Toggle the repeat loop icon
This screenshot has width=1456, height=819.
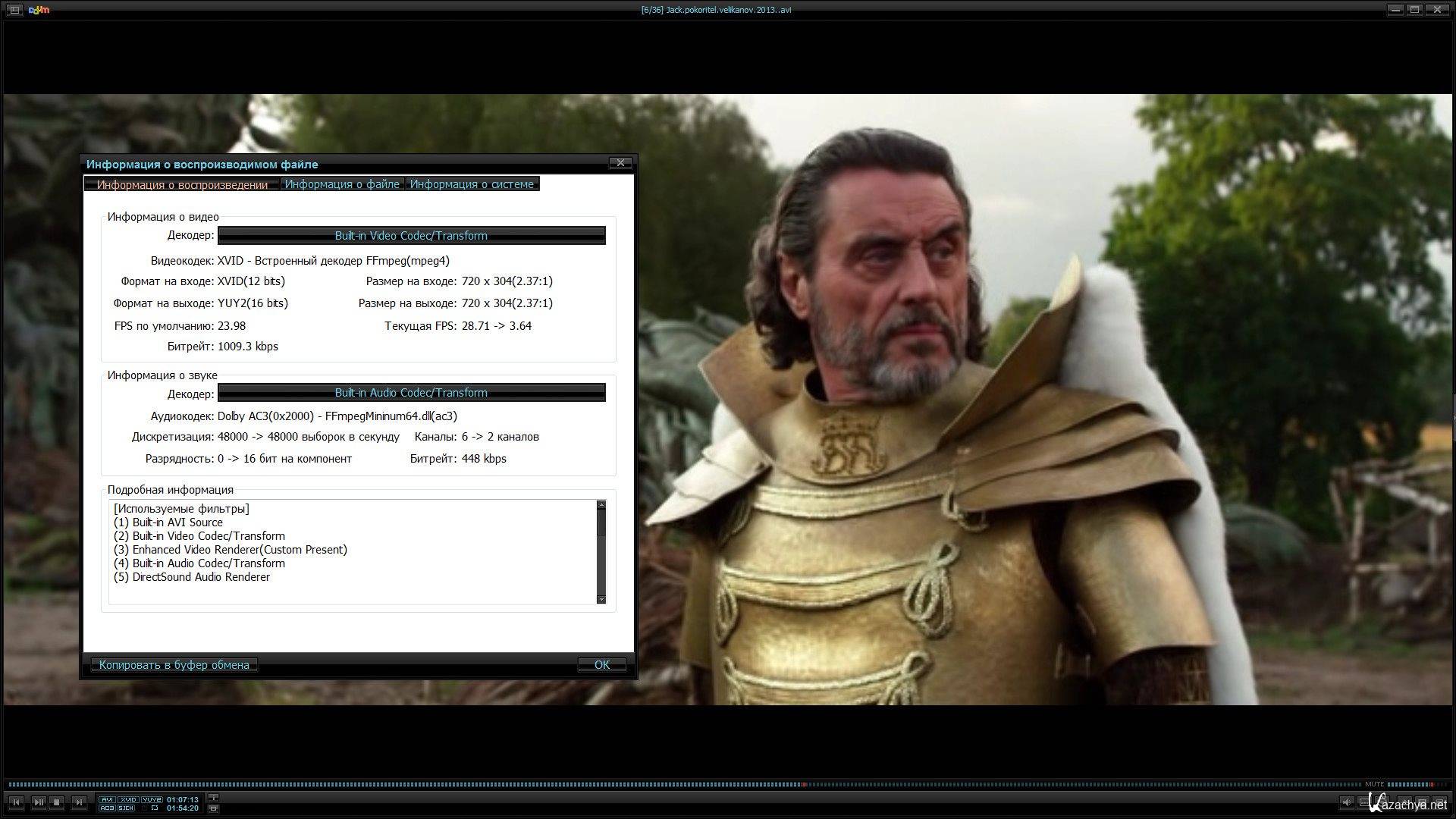pyautogui.click(x=155, y=808)
